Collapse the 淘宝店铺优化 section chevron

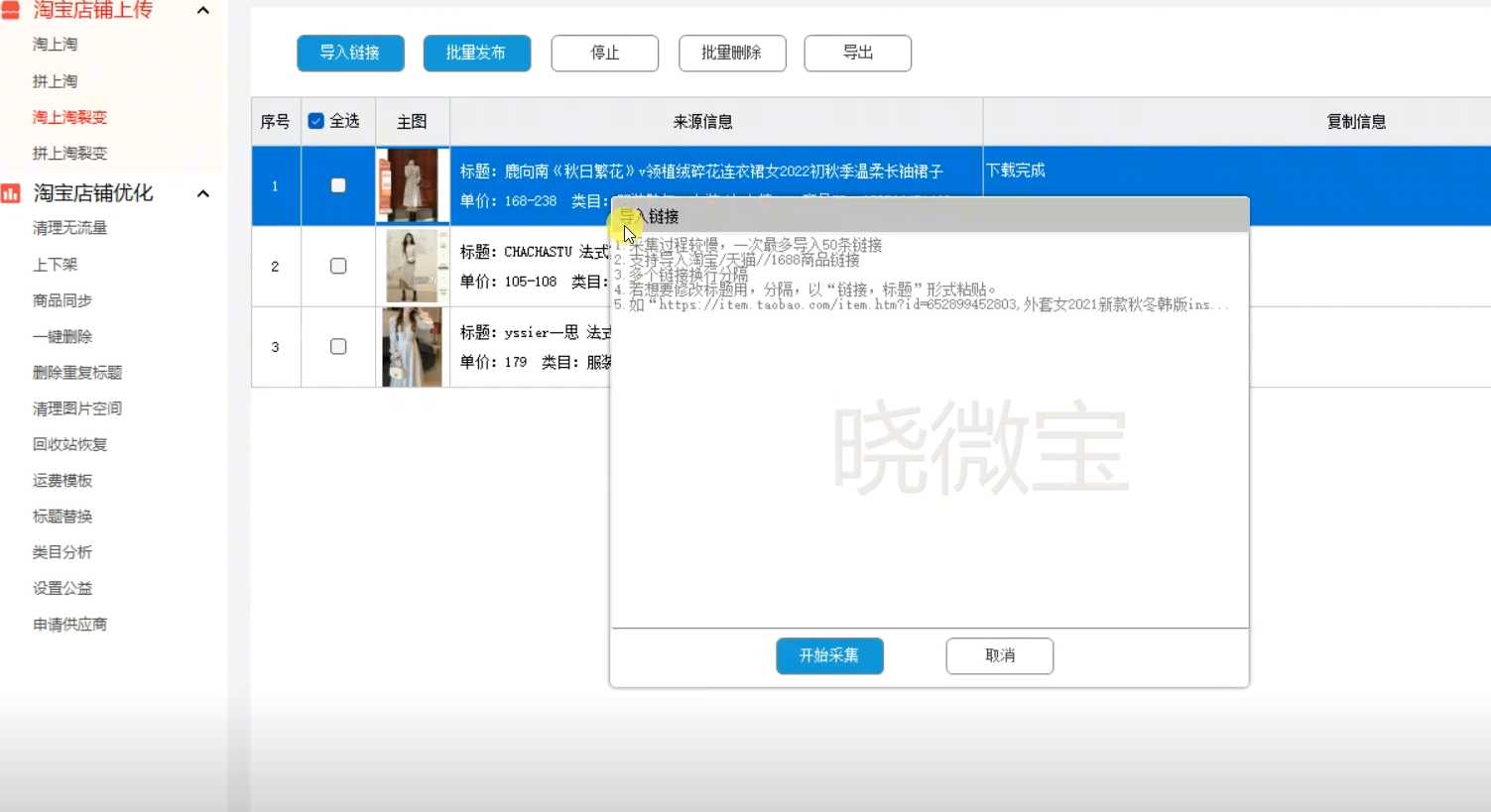(x=203, y=193)
